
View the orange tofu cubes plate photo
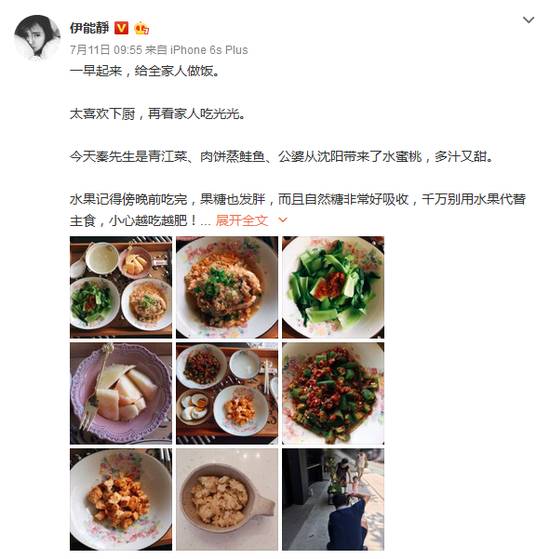click(x=121, y=499)
